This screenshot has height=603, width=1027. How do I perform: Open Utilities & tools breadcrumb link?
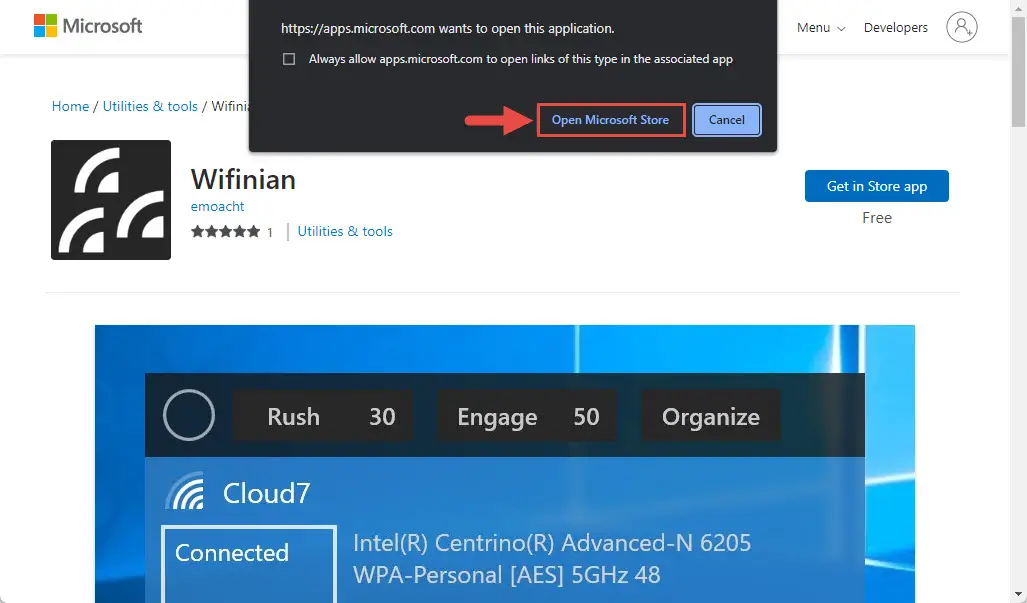pyautogui.click(x=150, y=106)
